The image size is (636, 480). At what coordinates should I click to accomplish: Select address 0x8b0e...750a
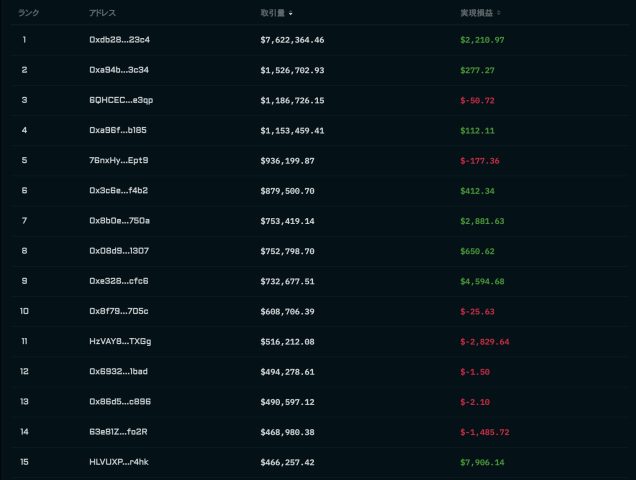pyautogui.click(x=119, y=220)
